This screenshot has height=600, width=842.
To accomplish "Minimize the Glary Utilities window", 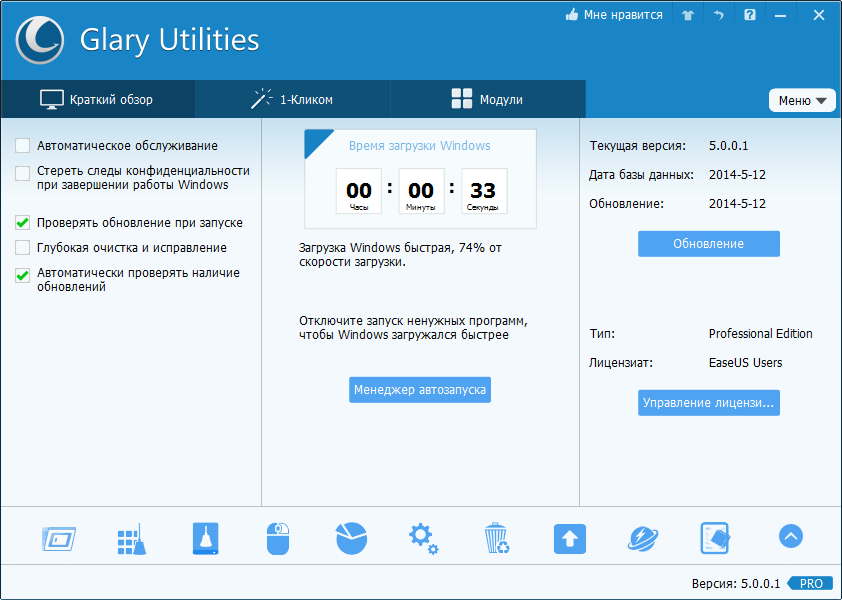I will (x=780, y=15).
